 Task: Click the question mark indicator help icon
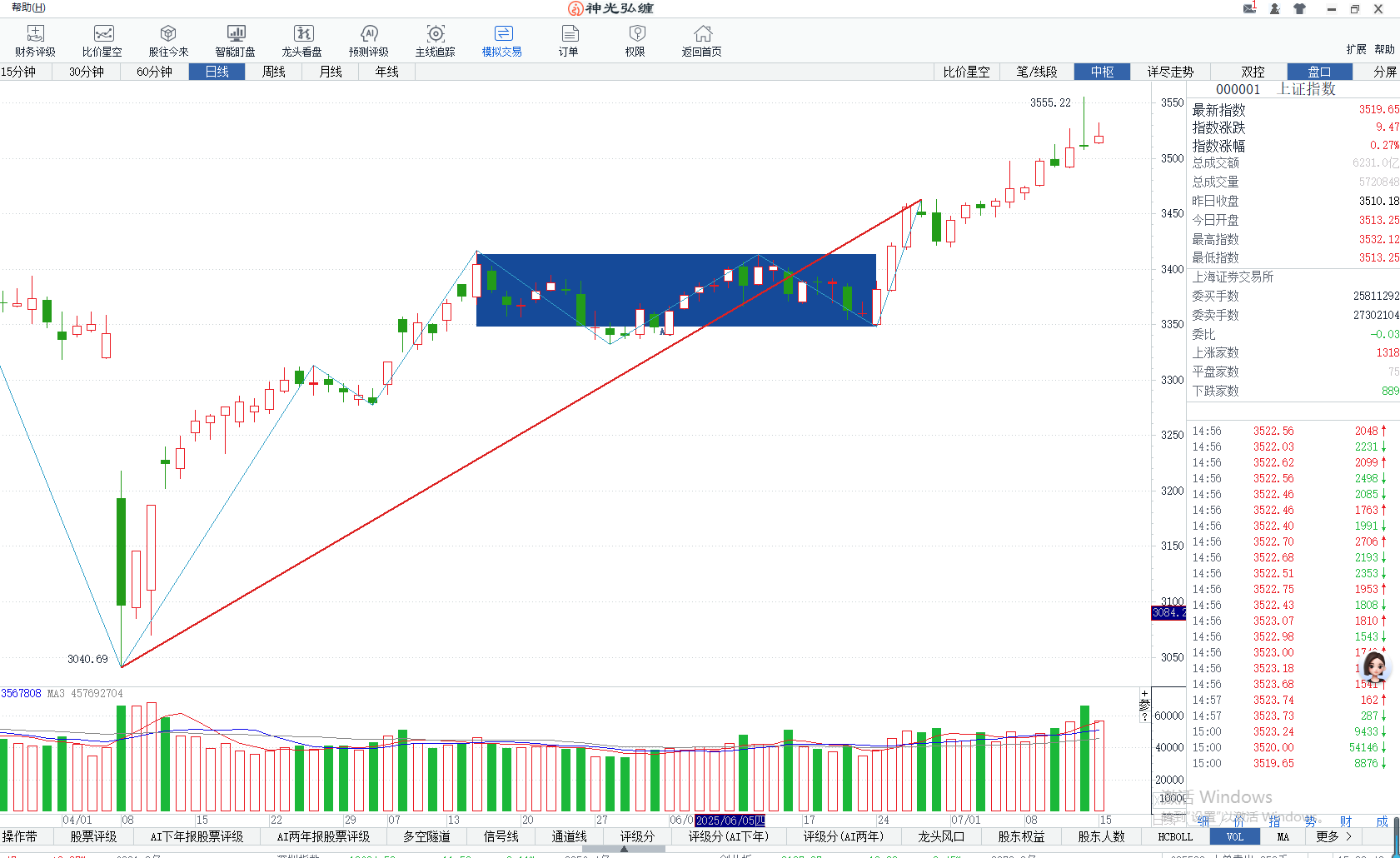click(x=1144, y=716)
